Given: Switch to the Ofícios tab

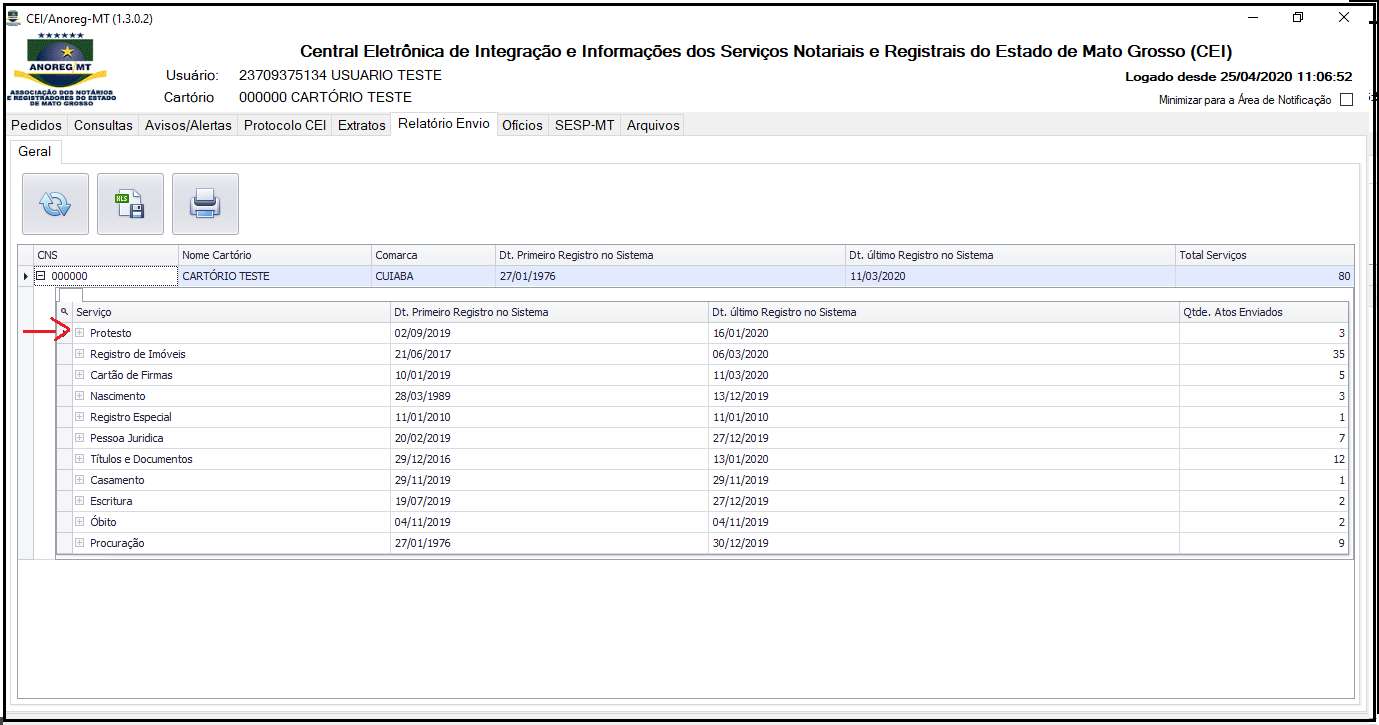Looking at the screenshot, I should pyautogui.click(x=522, y=125).
